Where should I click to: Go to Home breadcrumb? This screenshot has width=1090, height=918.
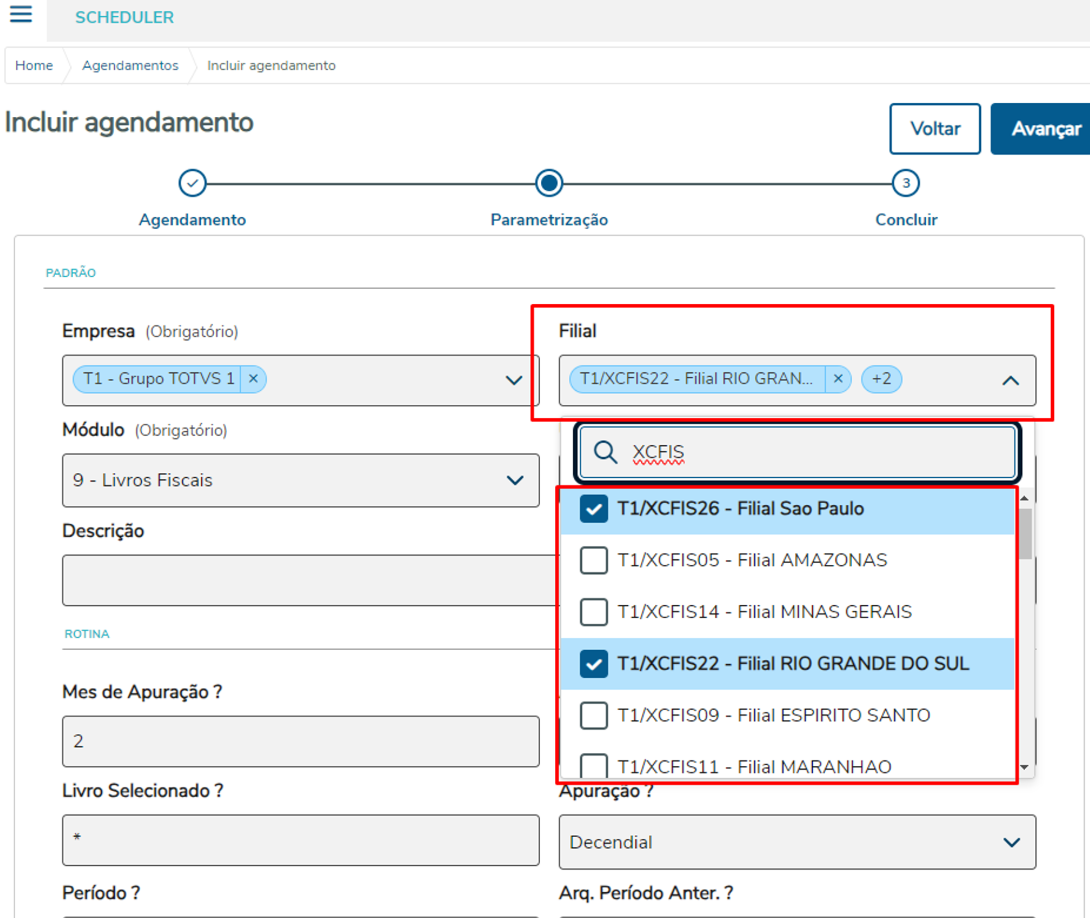pyautogui.click(x=34, y=66)
